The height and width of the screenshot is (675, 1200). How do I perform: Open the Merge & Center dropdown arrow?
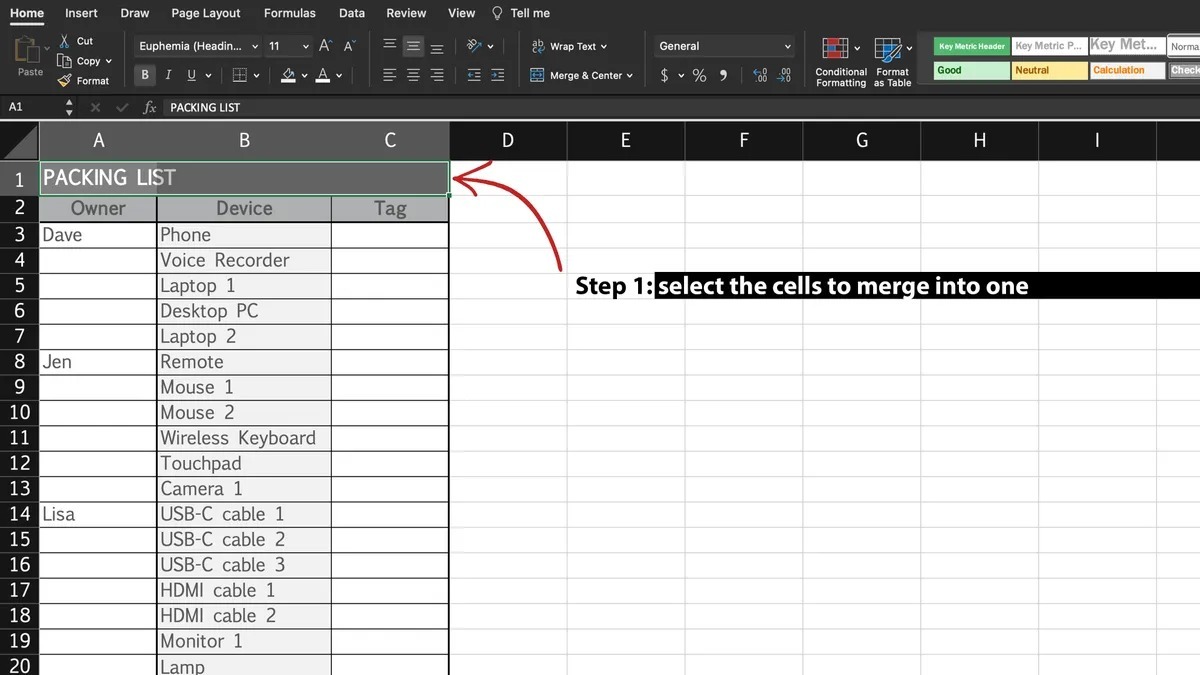[630, 76]
